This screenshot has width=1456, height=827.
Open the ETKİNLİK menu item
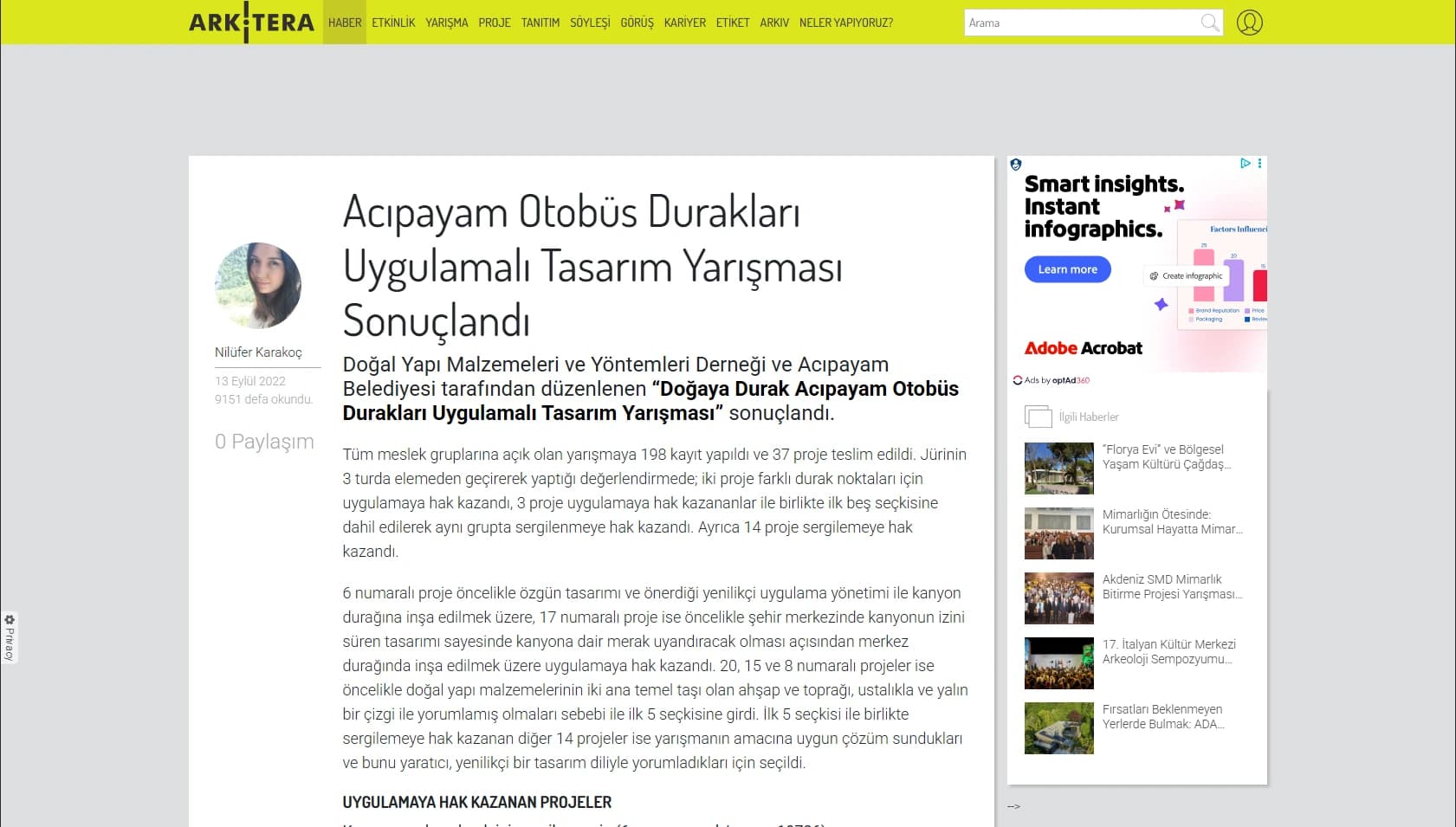[x=393, y=23]
